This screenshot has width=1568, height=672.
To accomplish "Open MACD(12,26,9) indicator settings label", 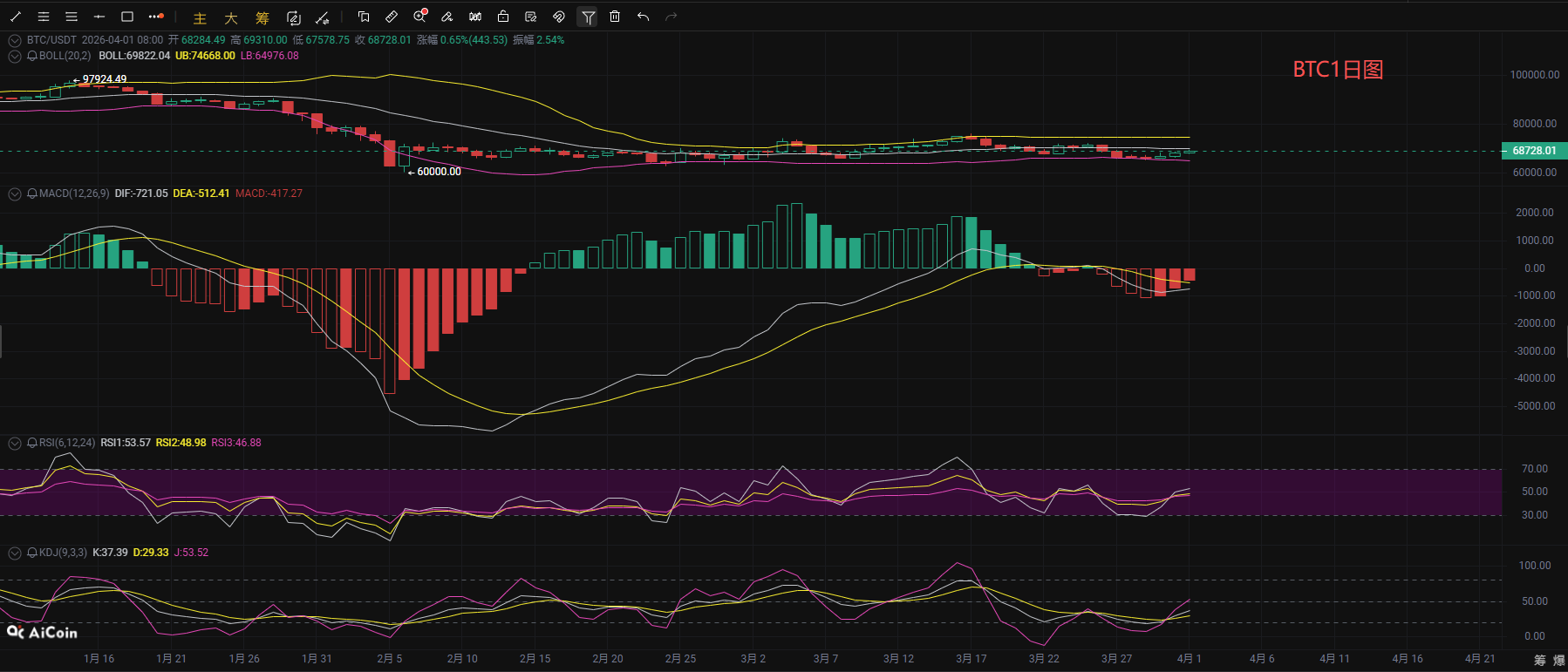I will point(74,193).
